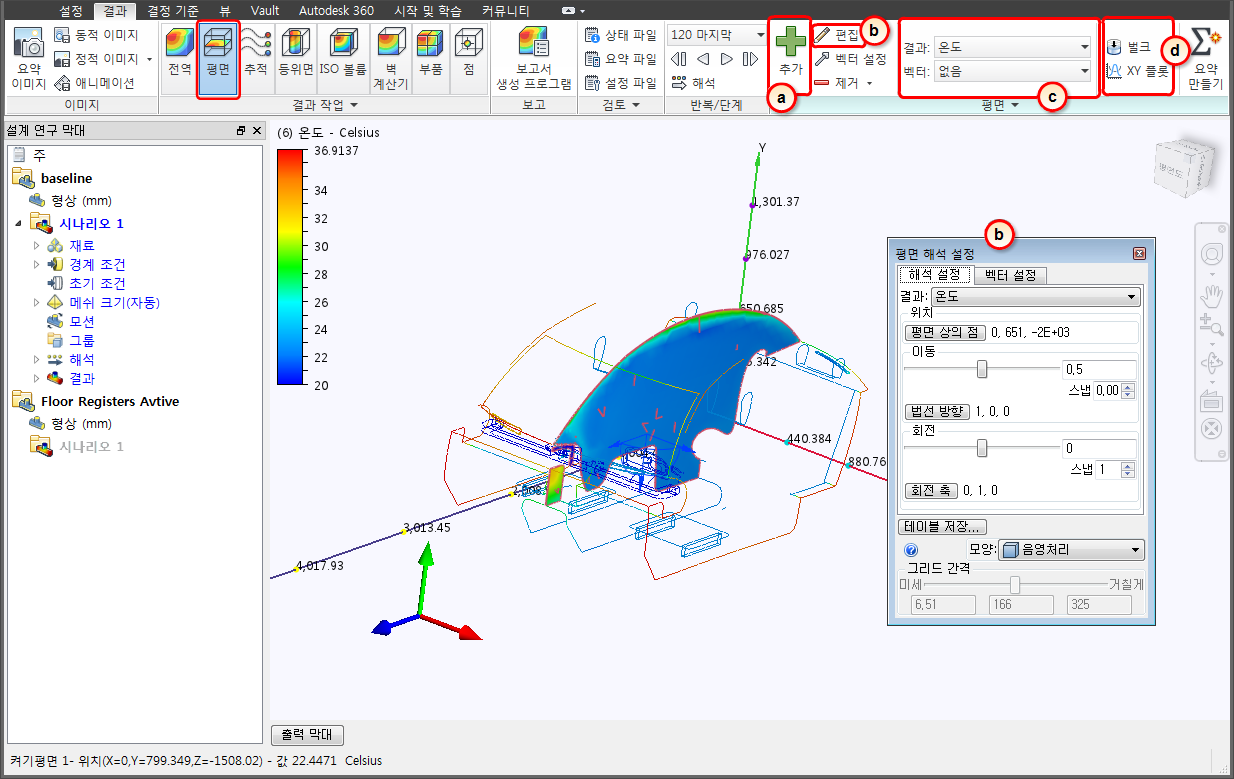The width and height of the screenshot is (1234, 779).
Task: Open the 모양 음영처리 dropdown
Action: pyautogui.click(x=1071, y=550)
